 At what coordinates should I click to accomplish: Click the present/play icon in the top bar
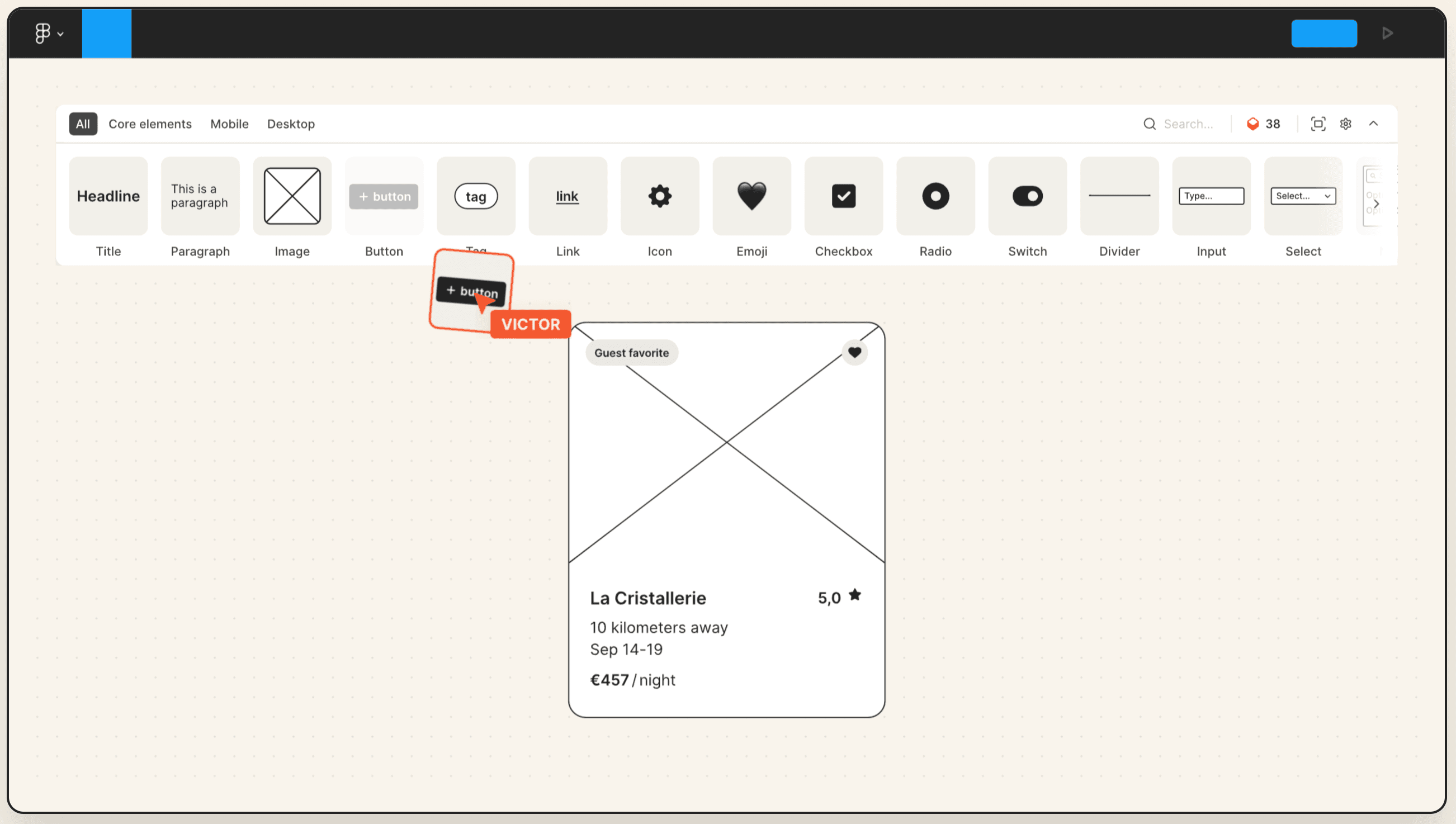pyautogui.click(x=1388, y=33)
